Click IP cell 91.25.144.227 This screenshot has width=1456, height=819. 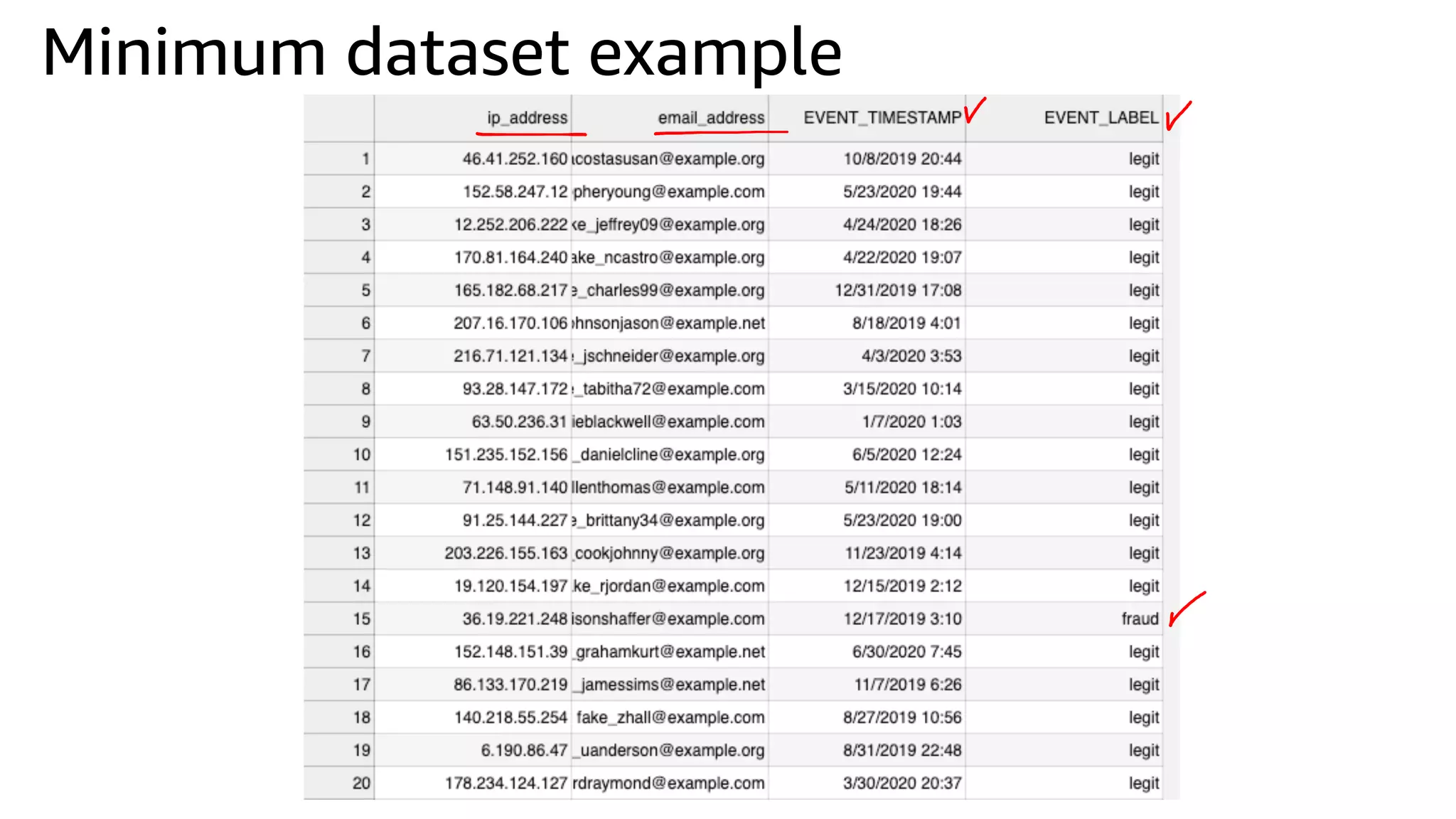tap(473, 520)
